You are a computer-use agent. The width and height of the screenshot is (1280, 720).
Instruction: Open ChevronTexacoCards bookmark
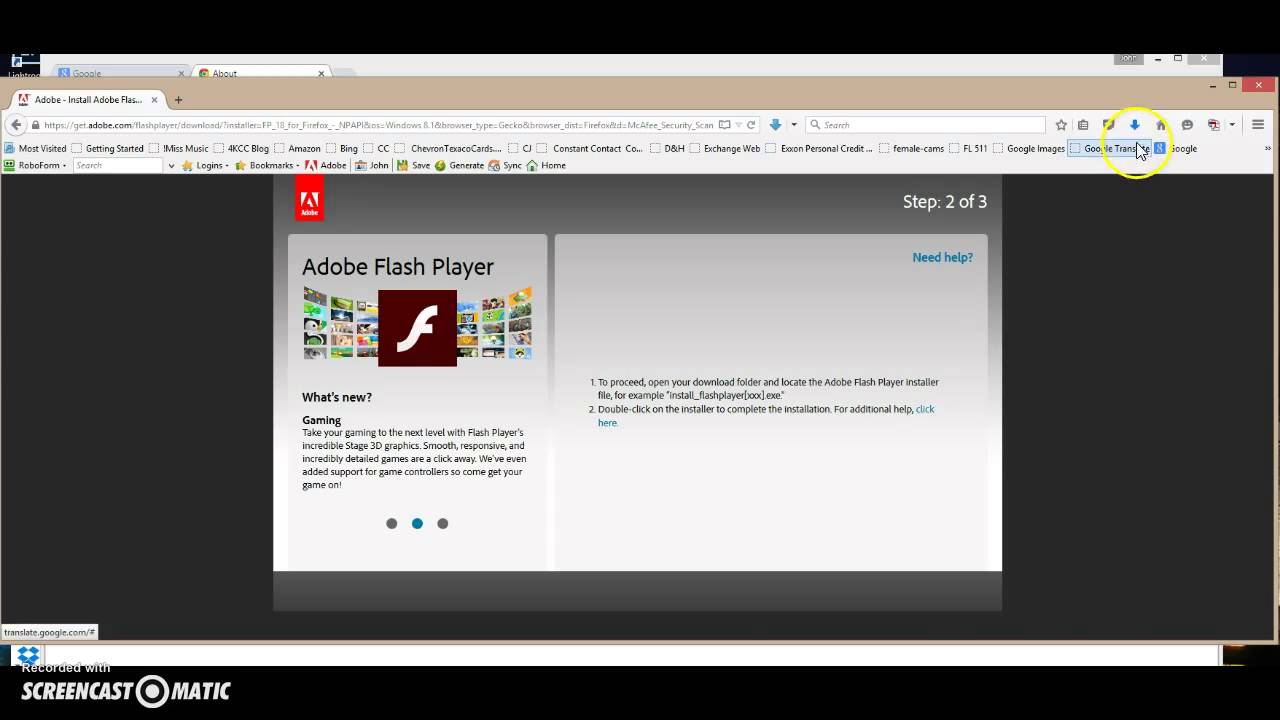(449, 148)
